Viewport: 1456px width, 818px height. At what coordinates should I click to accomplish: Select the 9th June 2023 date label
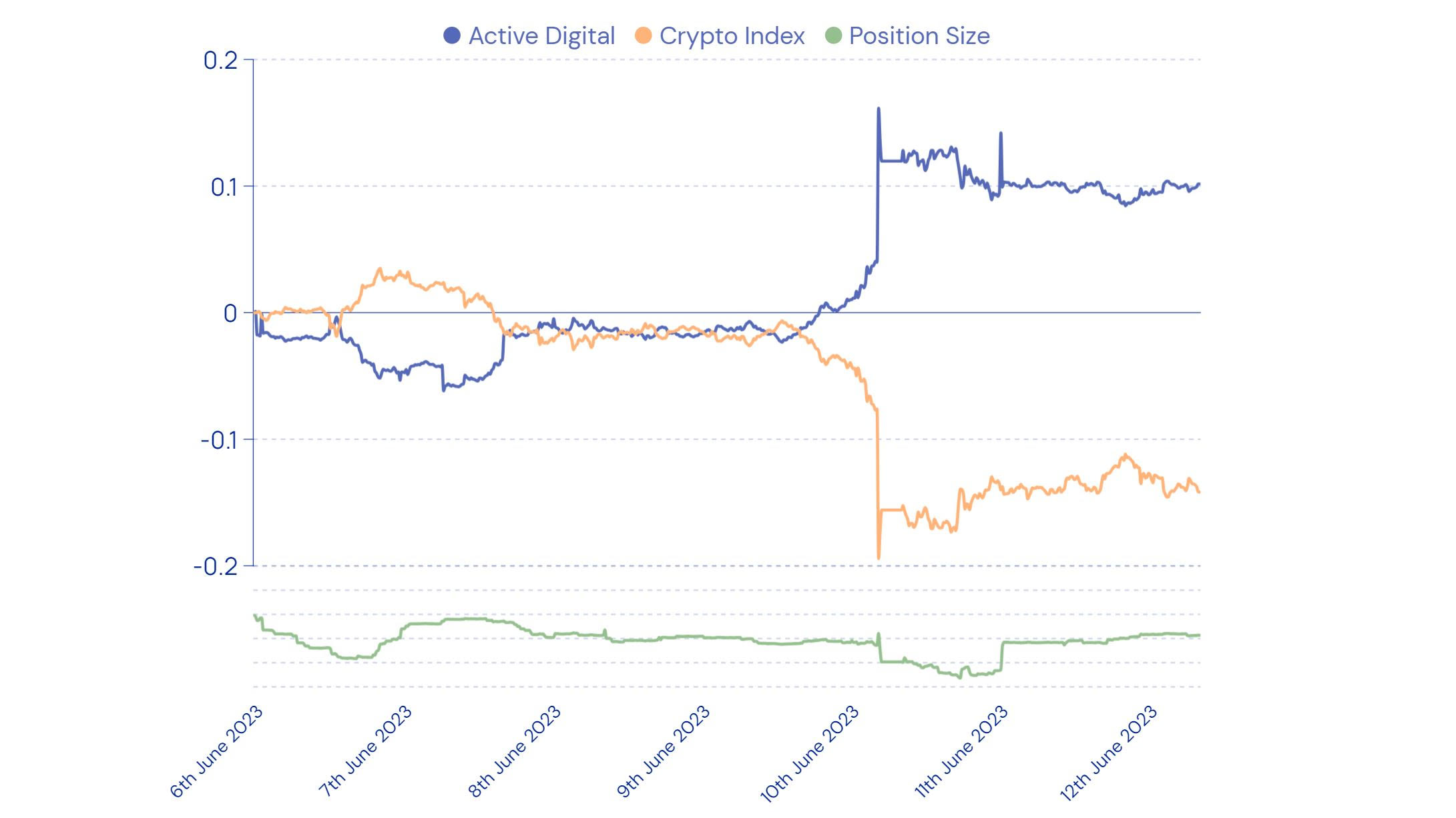coord(664,751)
